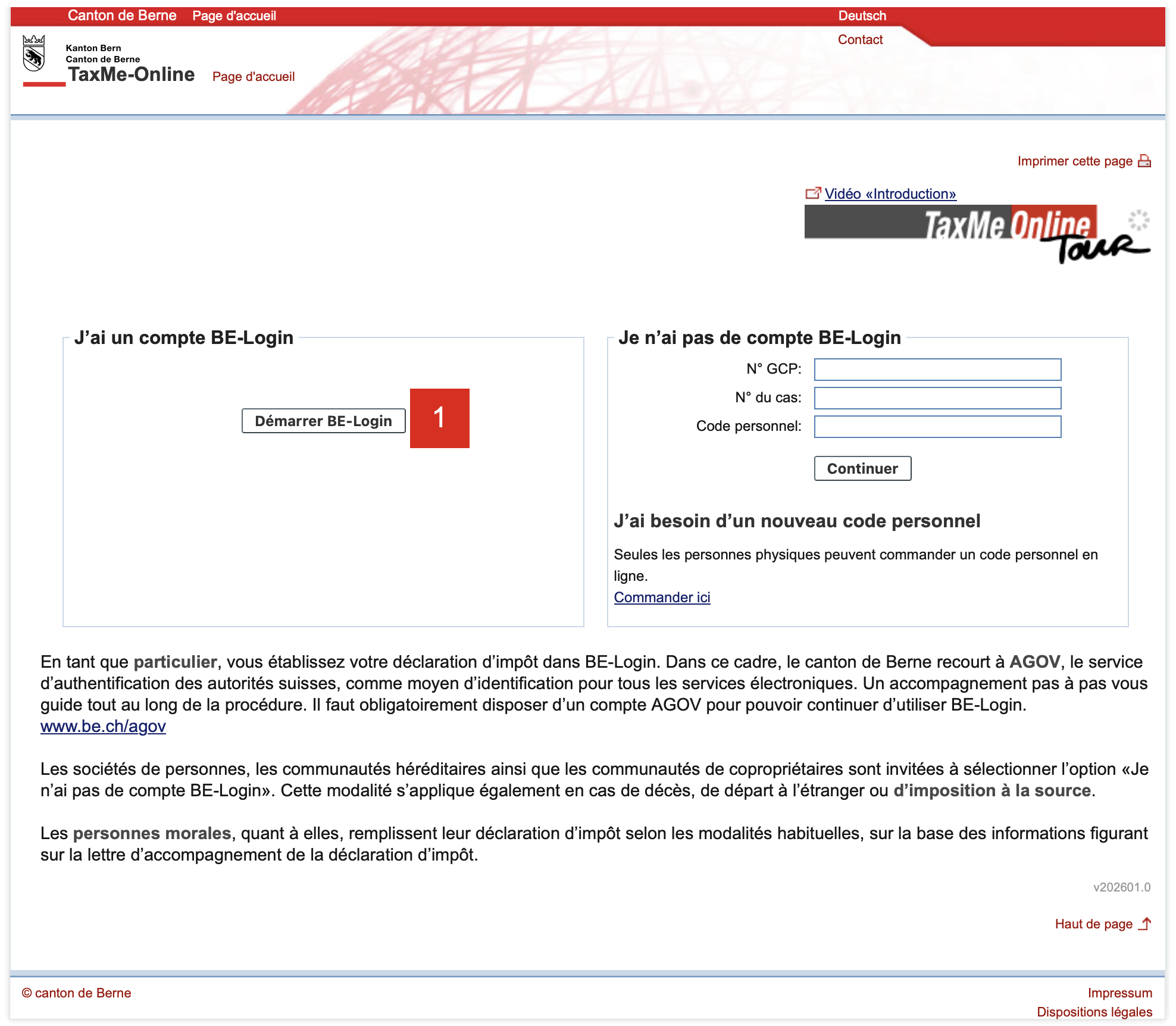
Task: Open Contact in the top navigation
Action: click(860, 39)
